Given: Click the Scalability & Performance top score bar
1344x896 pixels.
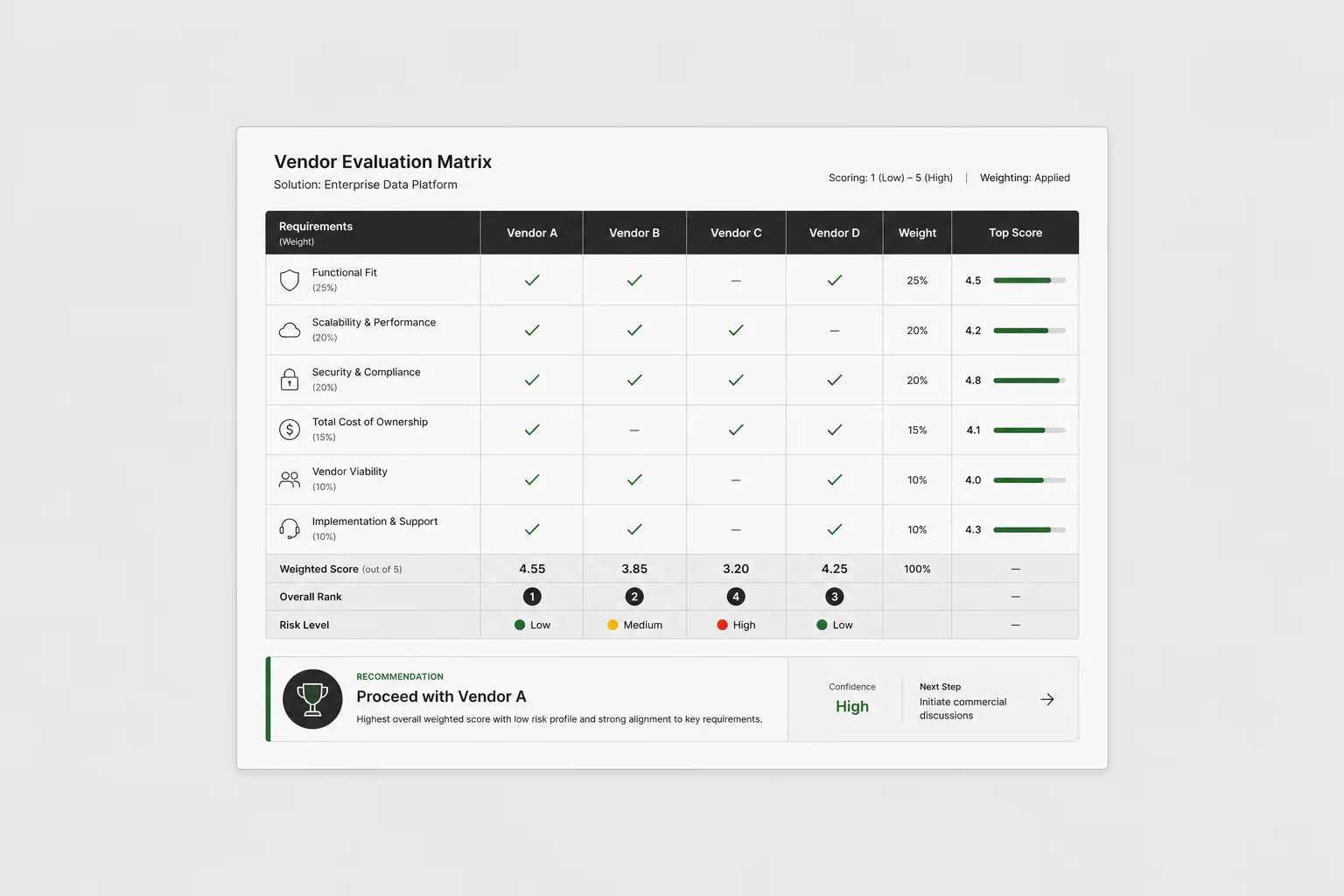Looking at the screenshot, I should [x=1029, y=330].
